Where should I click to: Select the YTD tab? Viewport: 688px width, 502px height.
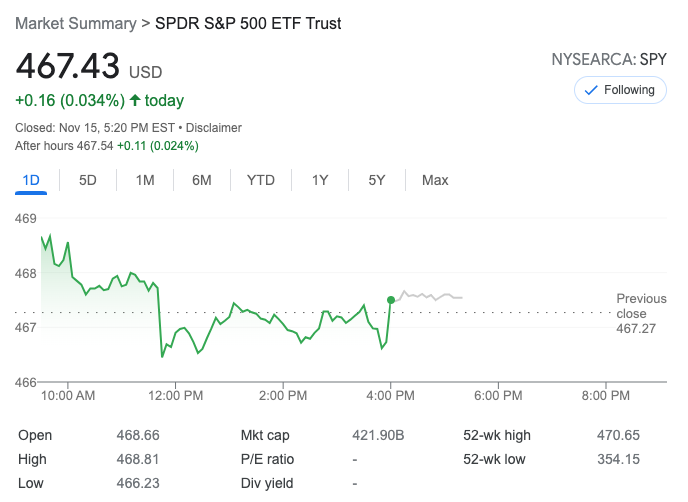(261, 180)
